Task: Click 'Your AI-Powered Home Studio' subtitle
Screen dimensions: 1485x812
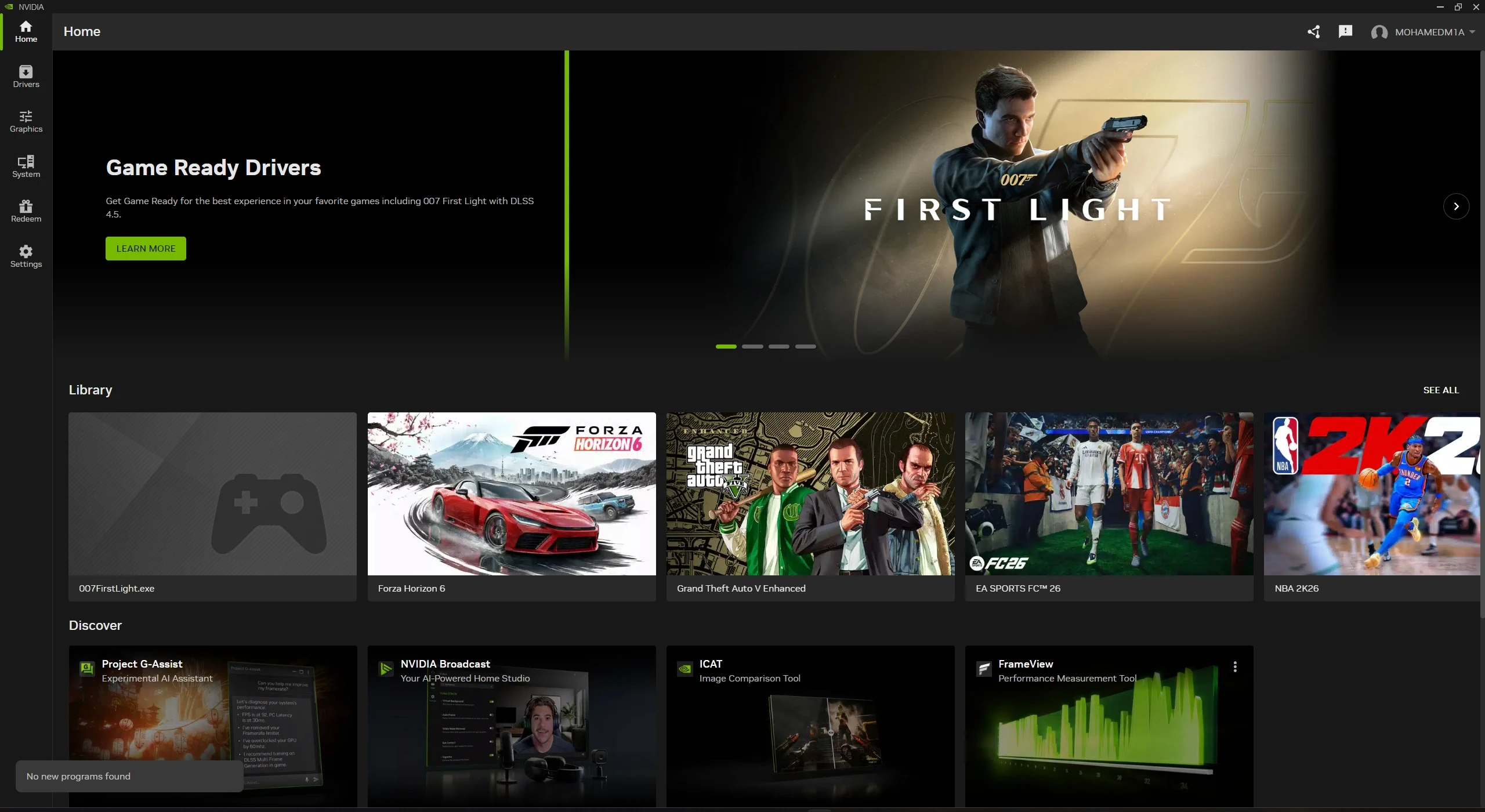Action: coord(465,678)
